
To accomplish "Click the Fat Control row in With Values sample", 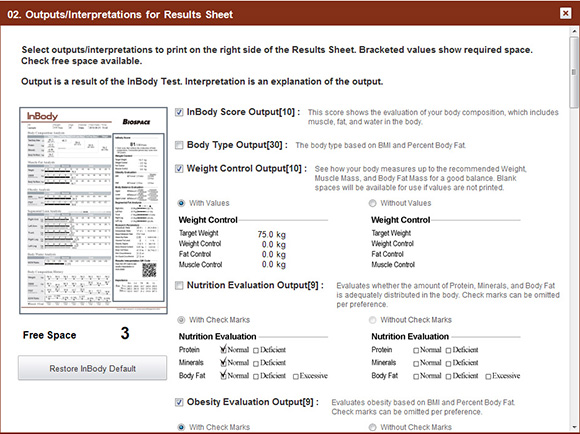I will (x=232, y=254).
